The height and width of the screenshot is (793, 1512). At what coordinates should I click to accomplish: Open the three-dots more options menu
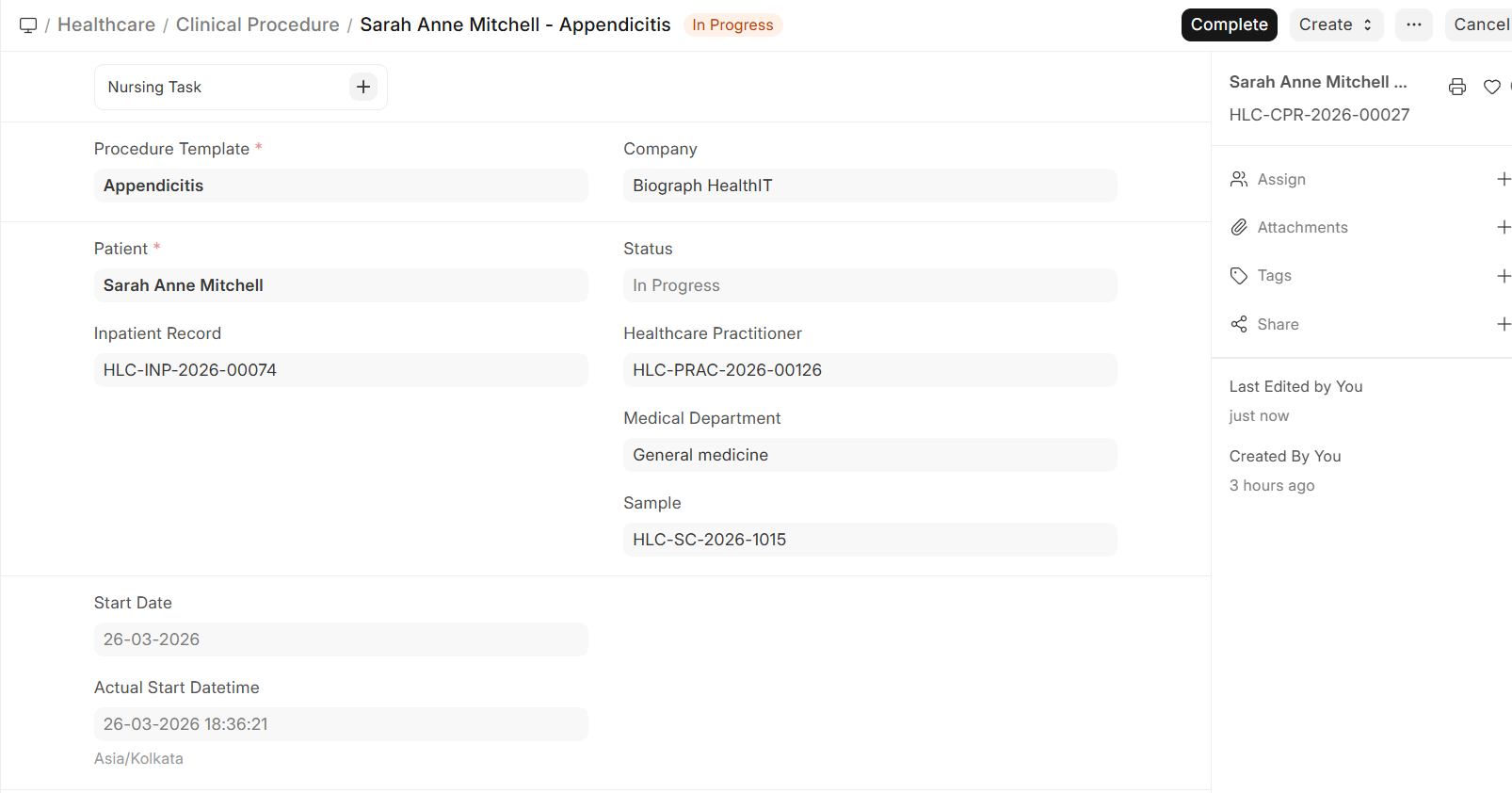(1413, 24)
